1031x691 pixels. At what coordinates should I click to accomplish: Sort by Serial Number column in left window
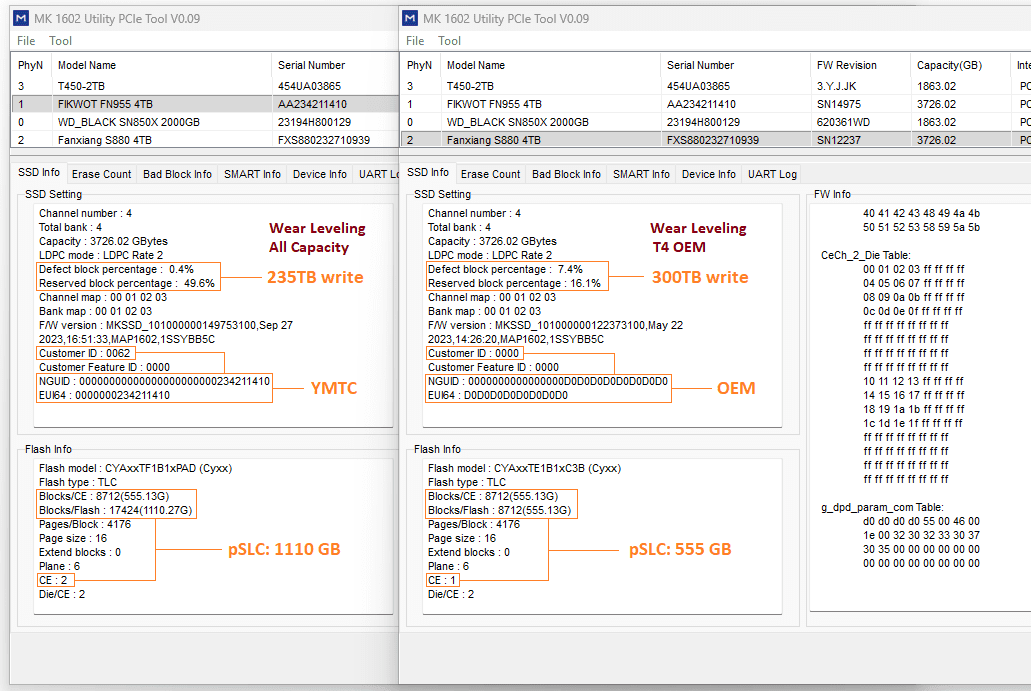[x=335, y=65]
